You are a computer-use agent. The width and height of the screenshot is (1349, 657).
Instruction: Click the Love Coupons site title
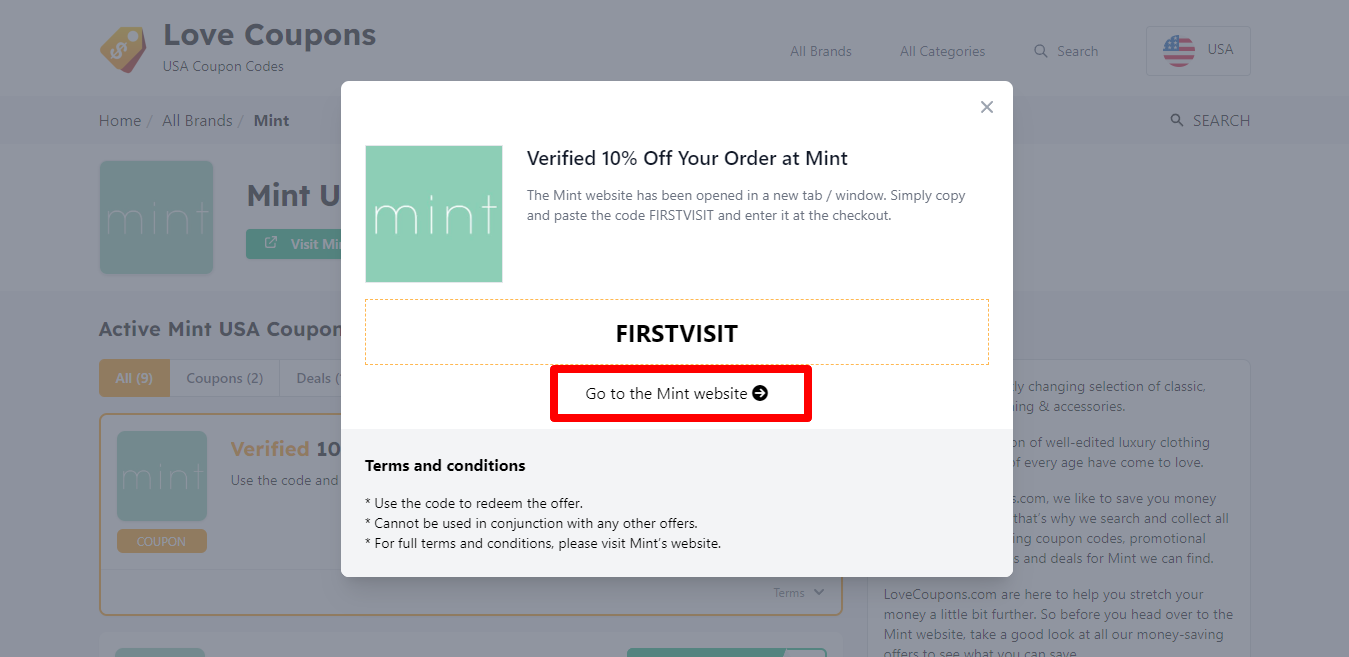tap(270, 35)
